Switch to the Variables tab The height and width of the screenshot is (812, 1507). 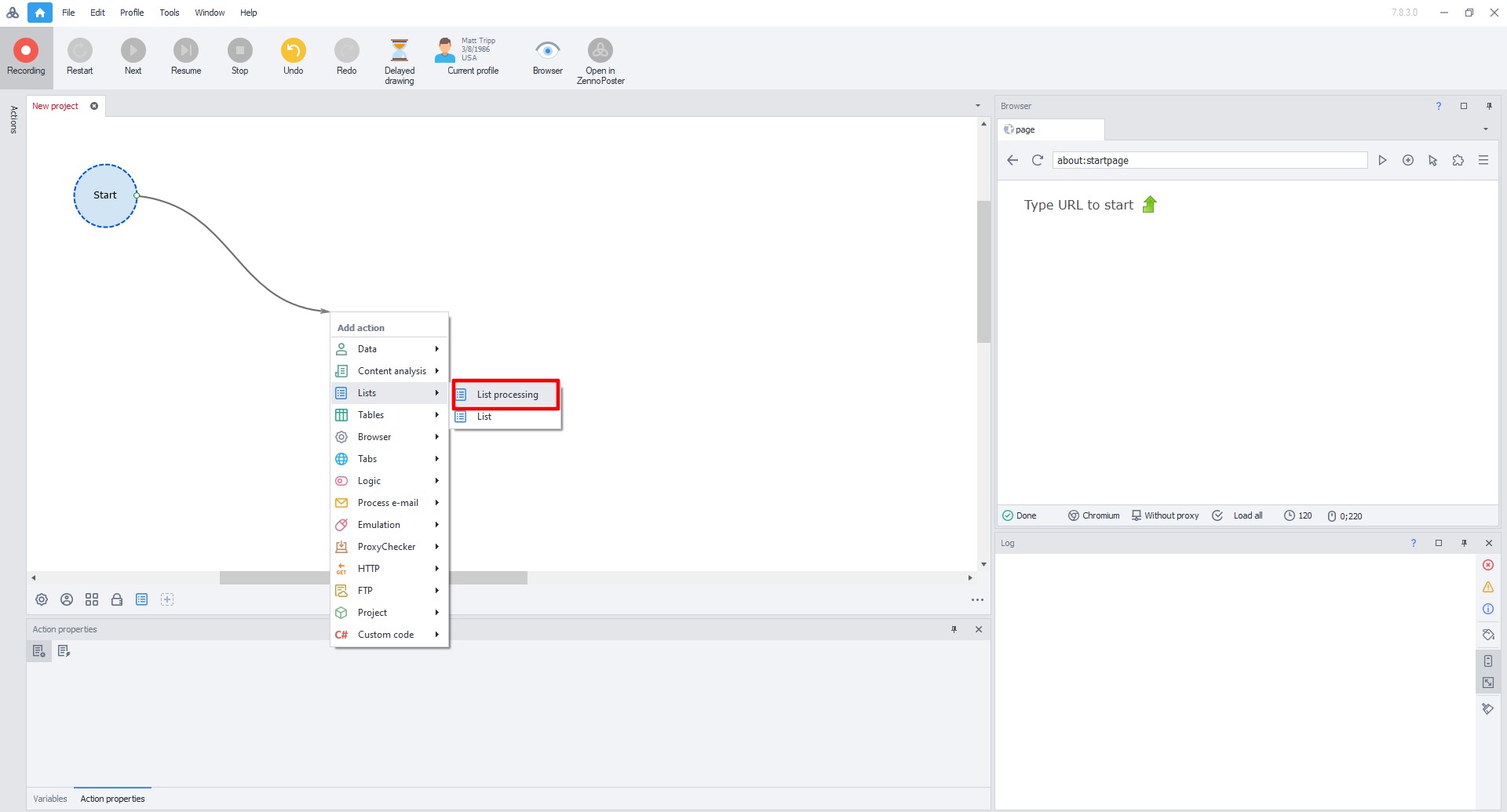coord(50,799)
